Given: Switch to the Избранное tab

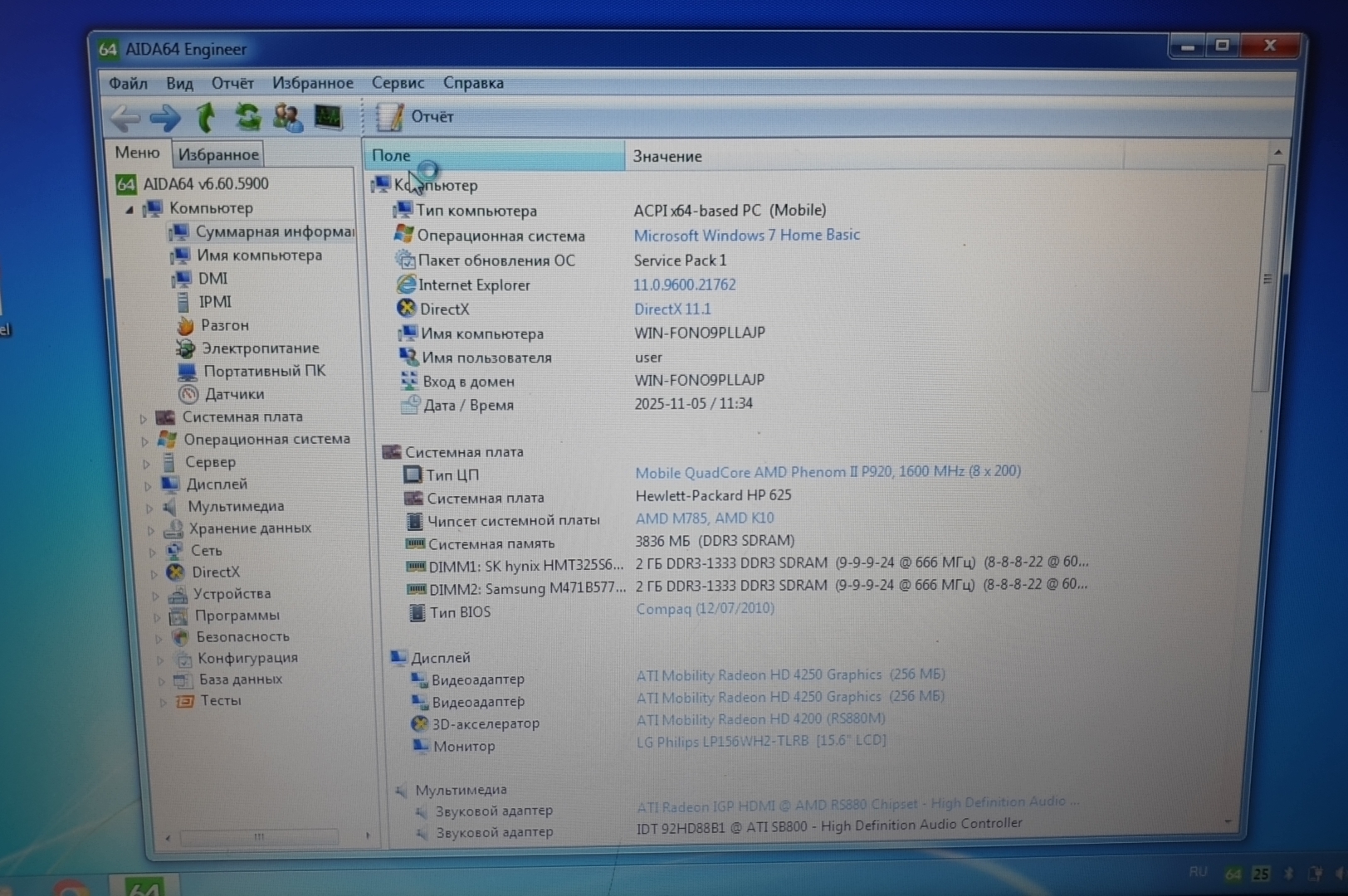Looking at the screenshot, I should [x=218, y=155].
